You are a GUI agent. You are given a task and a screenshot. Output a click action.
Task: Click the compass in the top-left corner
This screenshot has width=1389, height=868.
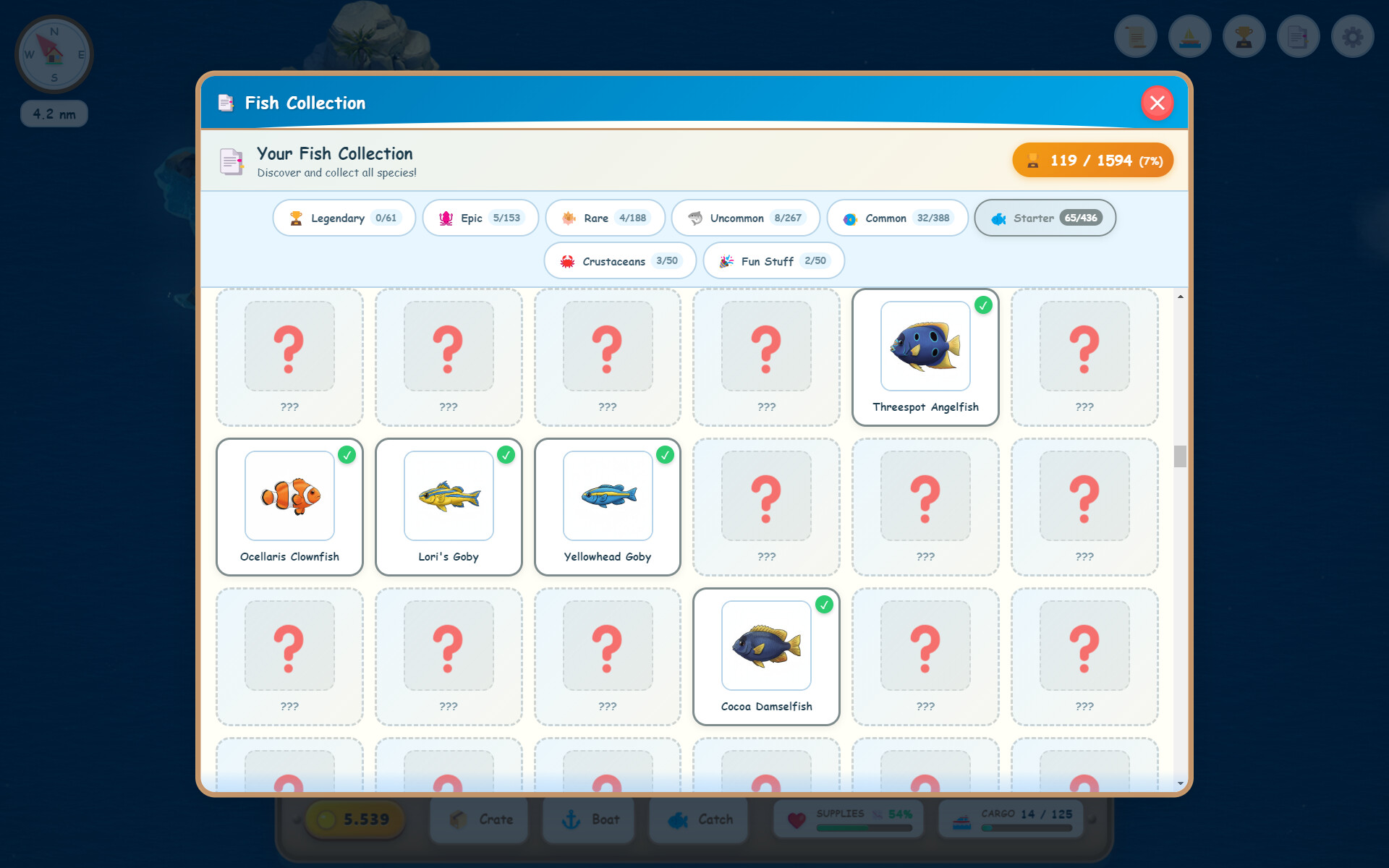click(x=54, y=54)
